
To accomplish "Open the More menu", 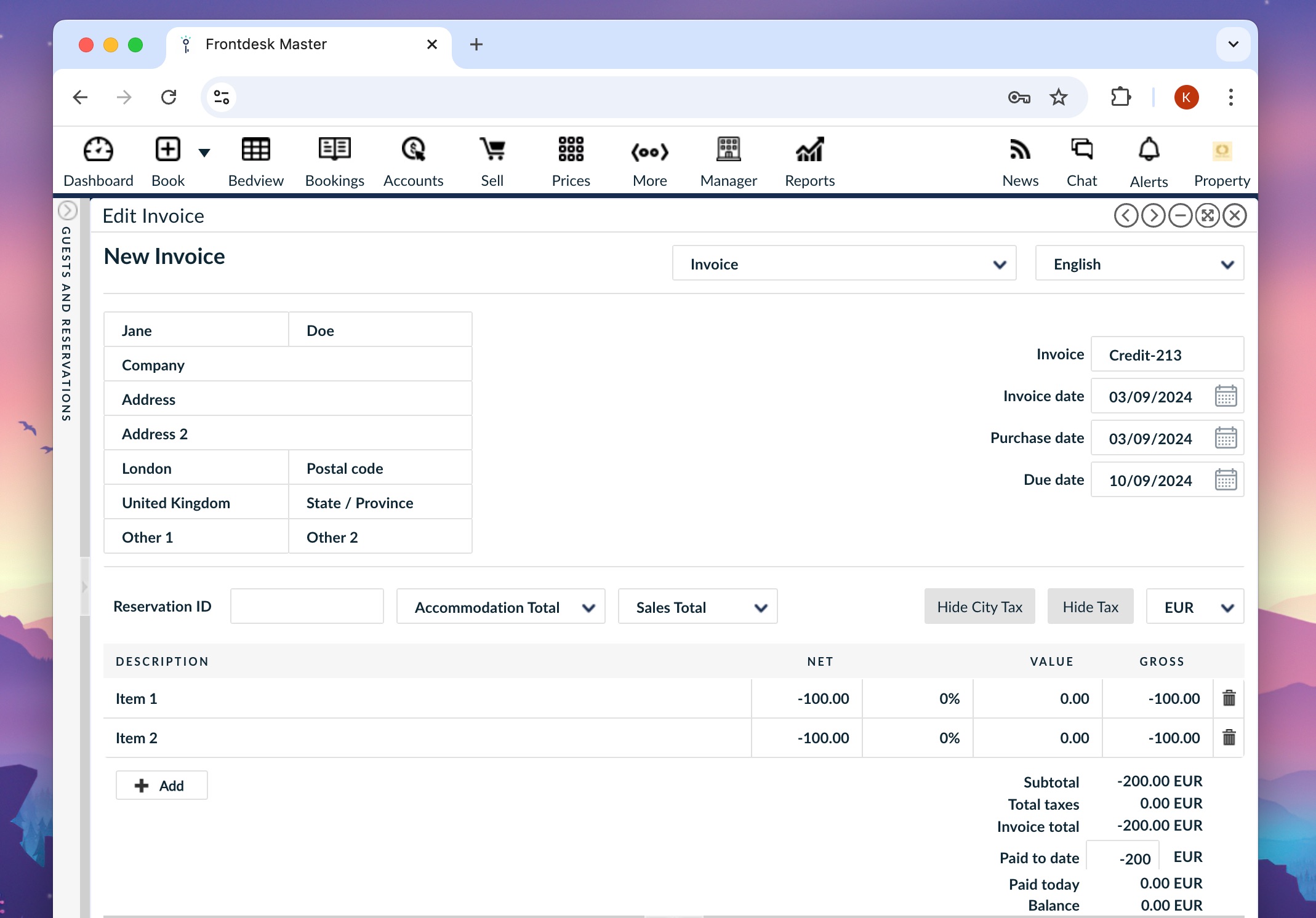I will pyautogui.click(x=650, y=162).
